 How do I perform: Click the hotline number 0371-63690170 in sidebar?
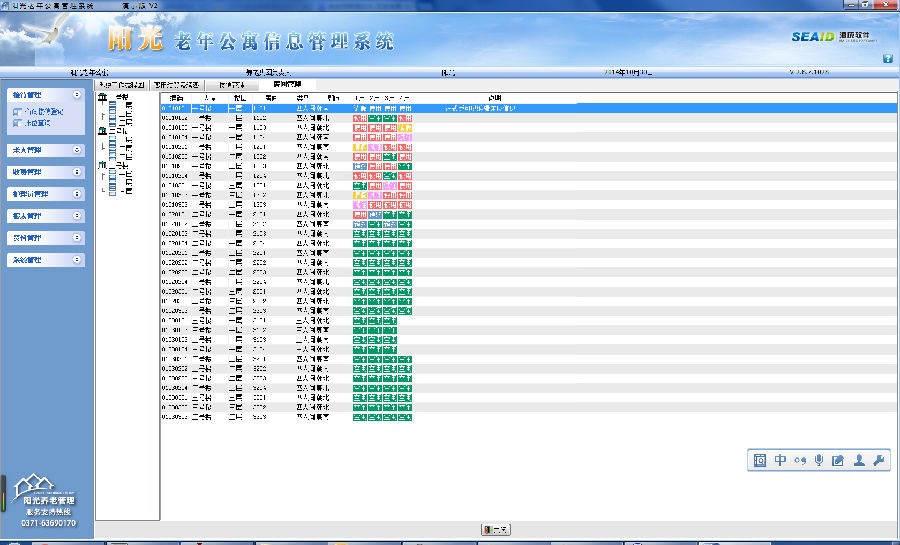pyautogui.click(x=48, y=523)
